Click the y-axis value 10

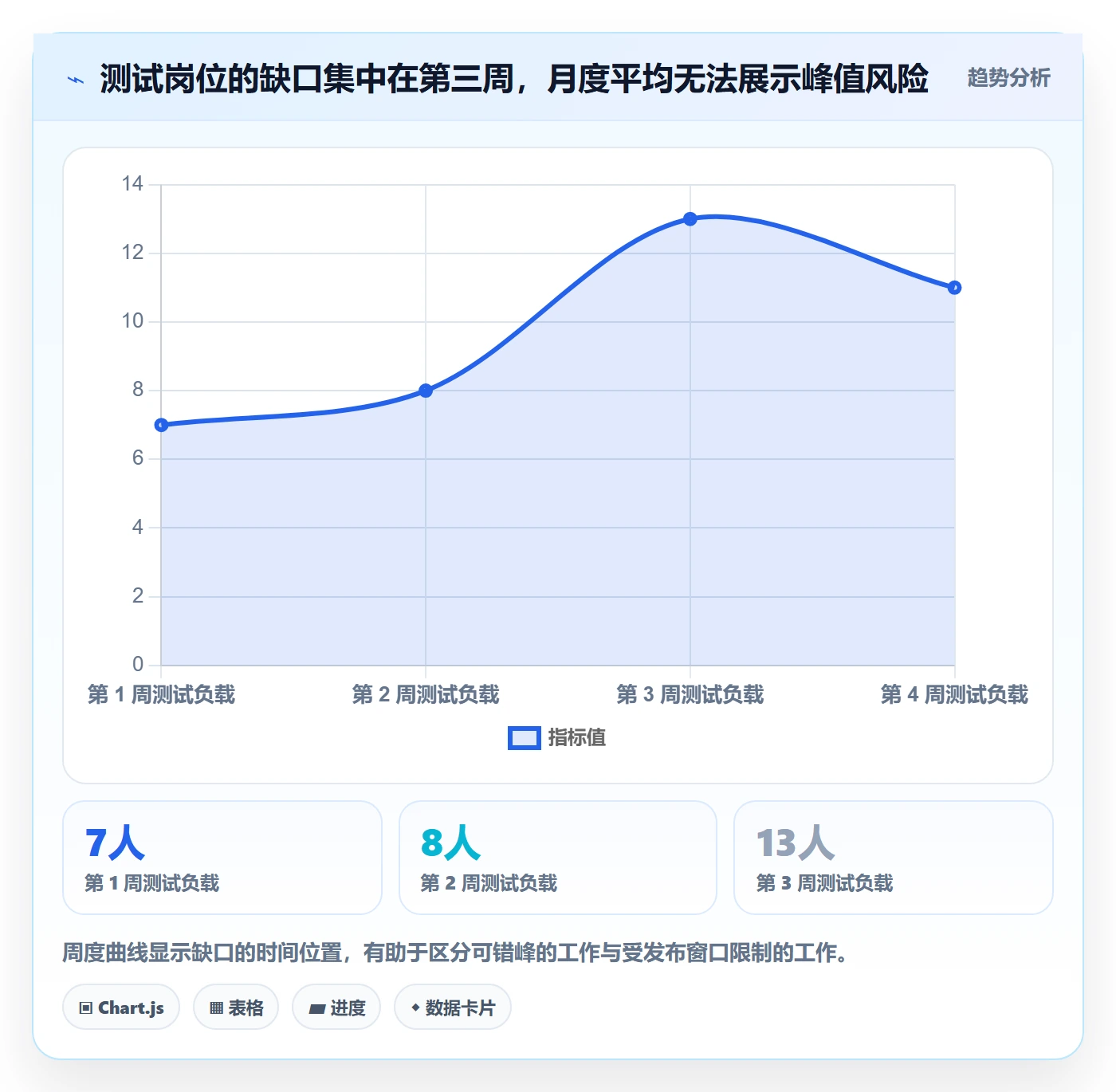coord(132,321)
